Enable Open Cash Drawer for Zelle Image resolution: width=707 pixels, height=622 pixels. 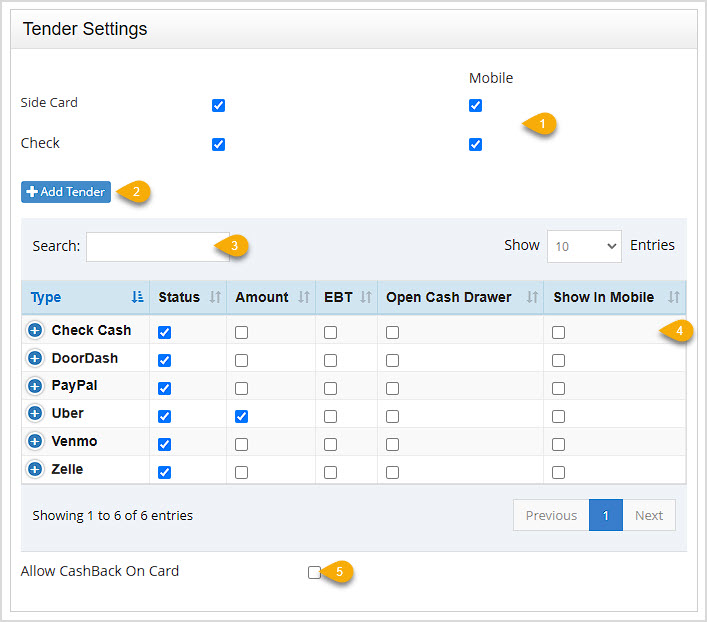click(392, 472)
